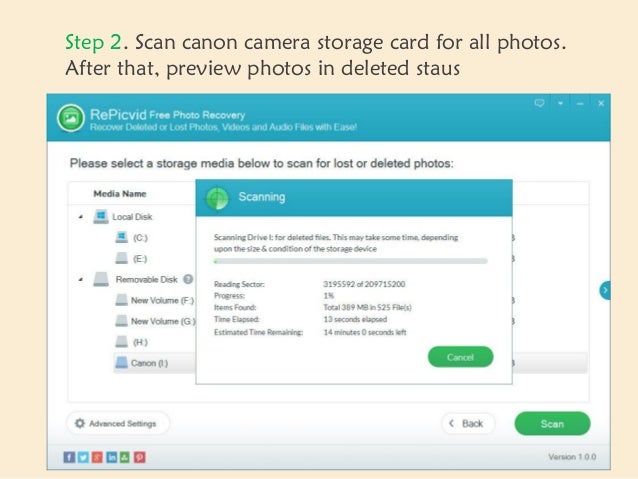Click the Scanning dialog radar icon

coord(217,198)
